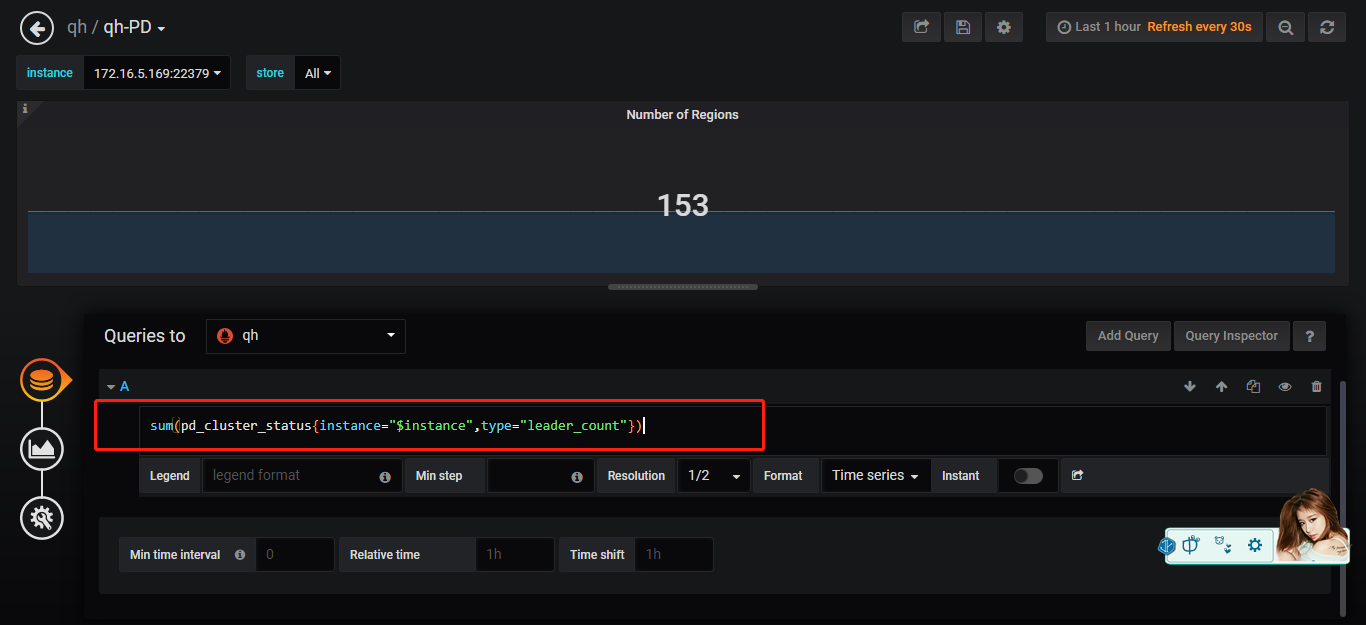
Task: Click the floating widget portrait thumbnail
Action: pos(1313,524)
